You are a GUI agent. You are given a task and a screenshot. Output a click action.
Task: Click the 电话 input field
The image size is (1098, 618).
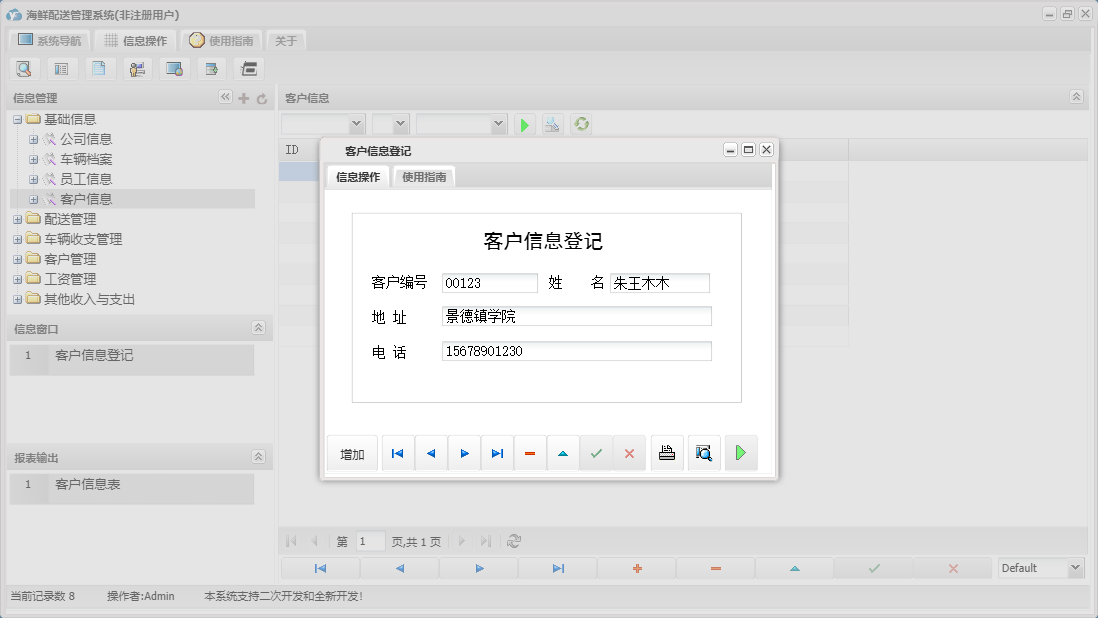576,350
